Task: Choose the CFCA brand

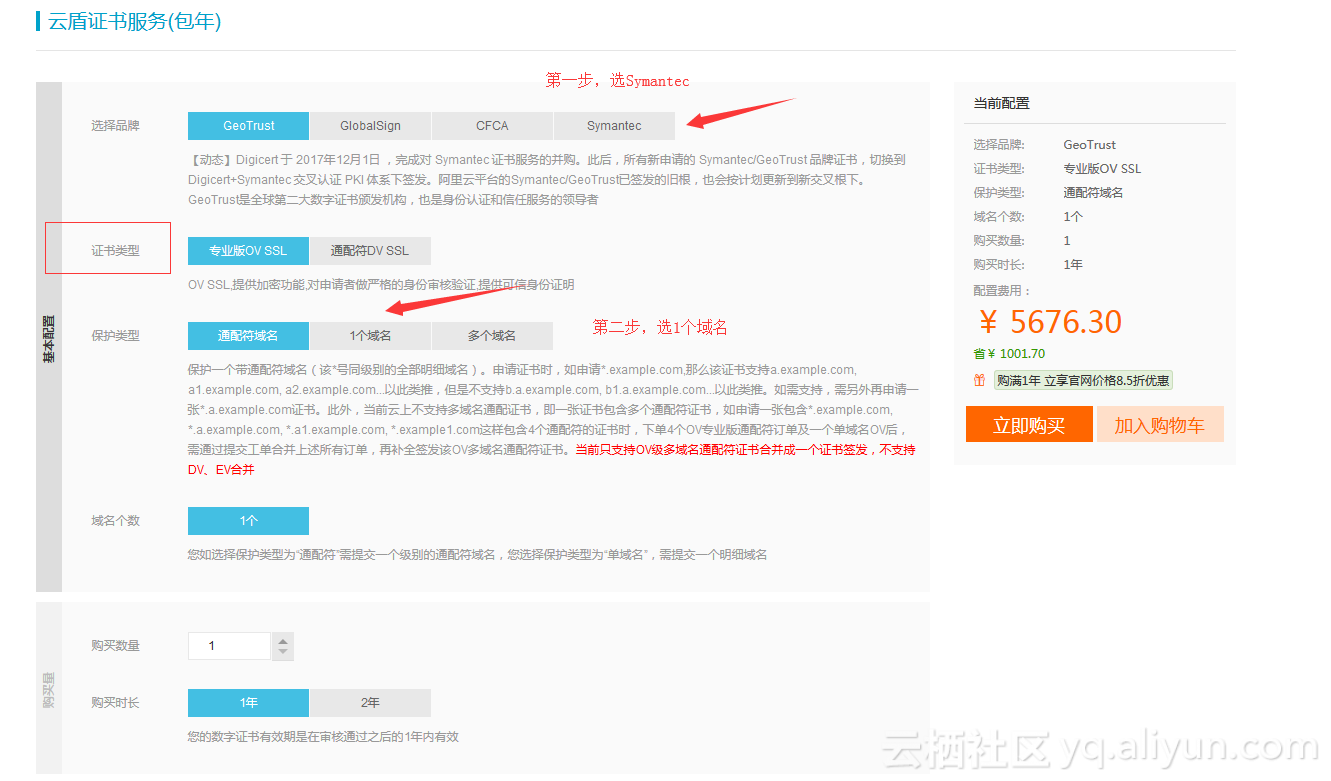Action: 492,126
